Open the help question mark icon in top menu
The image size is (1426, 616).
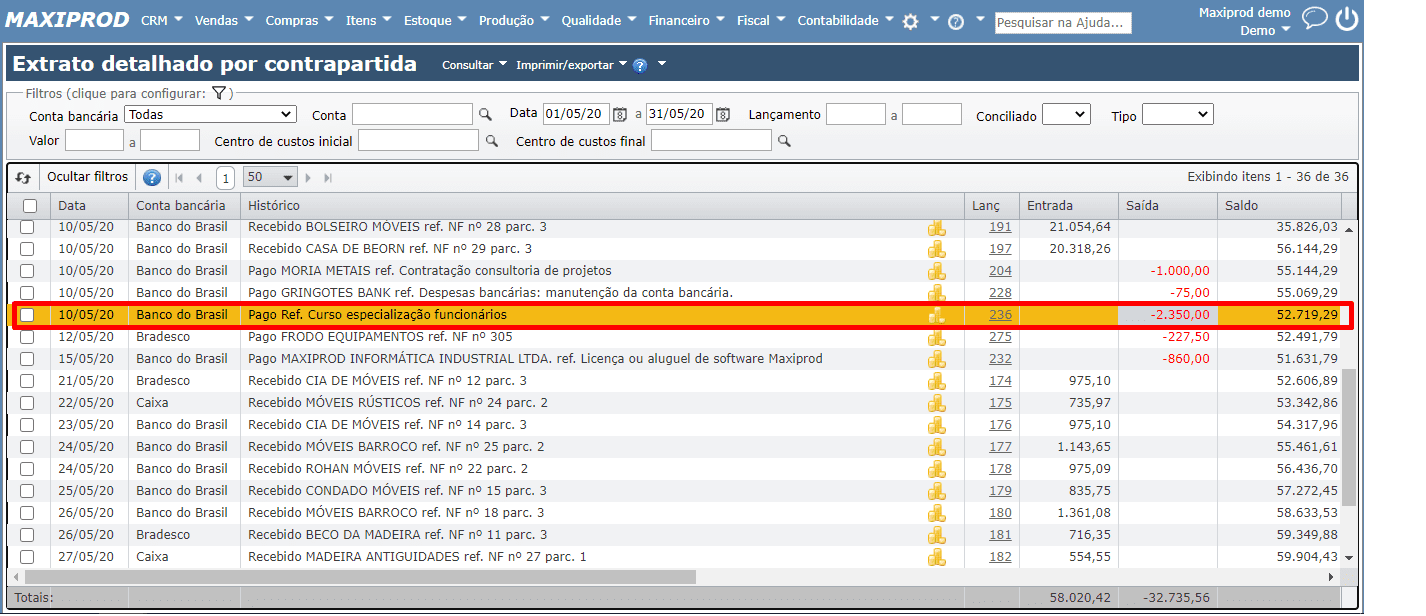[x=956, y=21]
